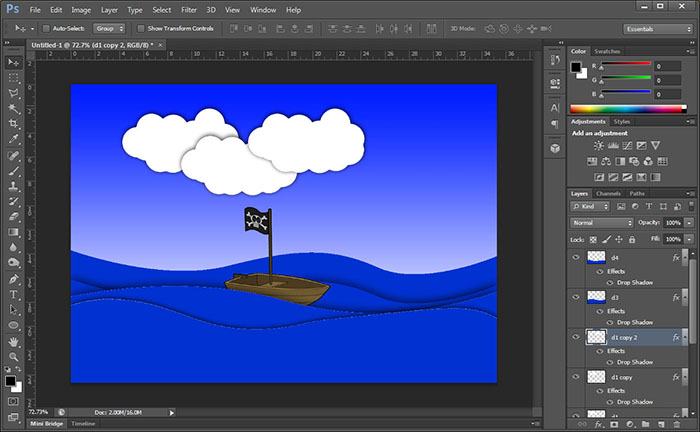Open the Timeline panel tab
Viewport: 700px width, 432px height.
coord(83,425)
